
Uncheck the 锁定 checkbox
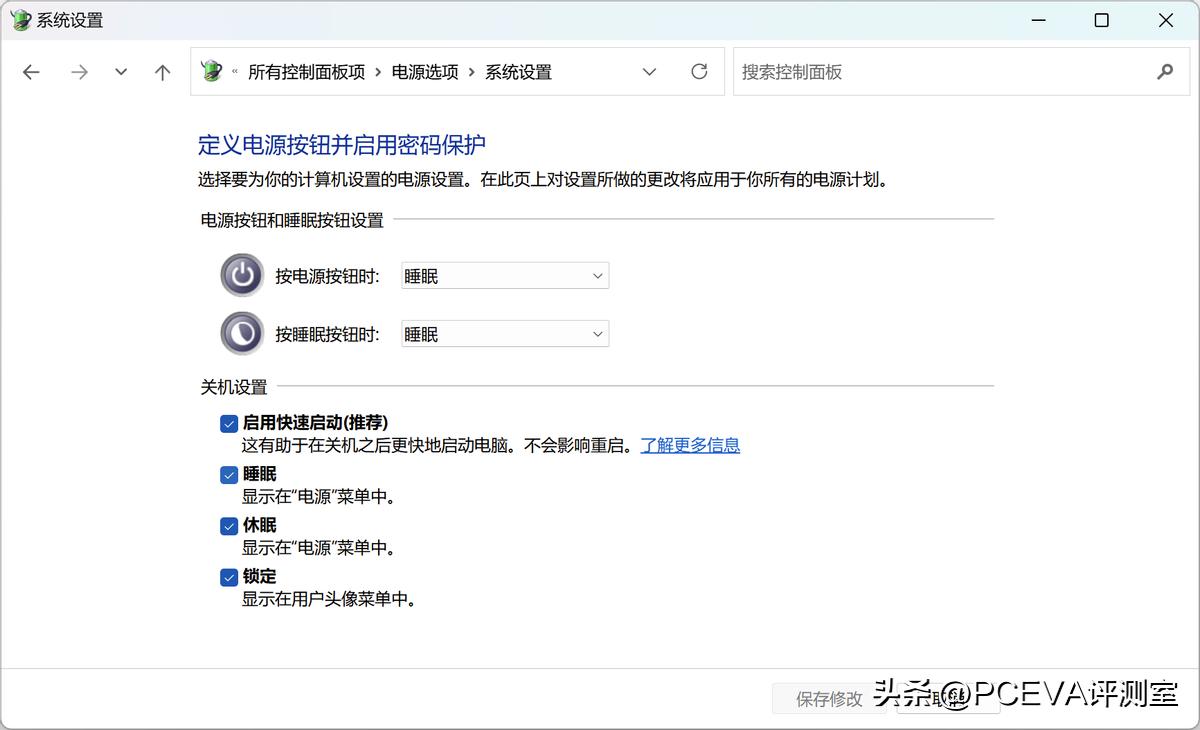pos(229,576)
